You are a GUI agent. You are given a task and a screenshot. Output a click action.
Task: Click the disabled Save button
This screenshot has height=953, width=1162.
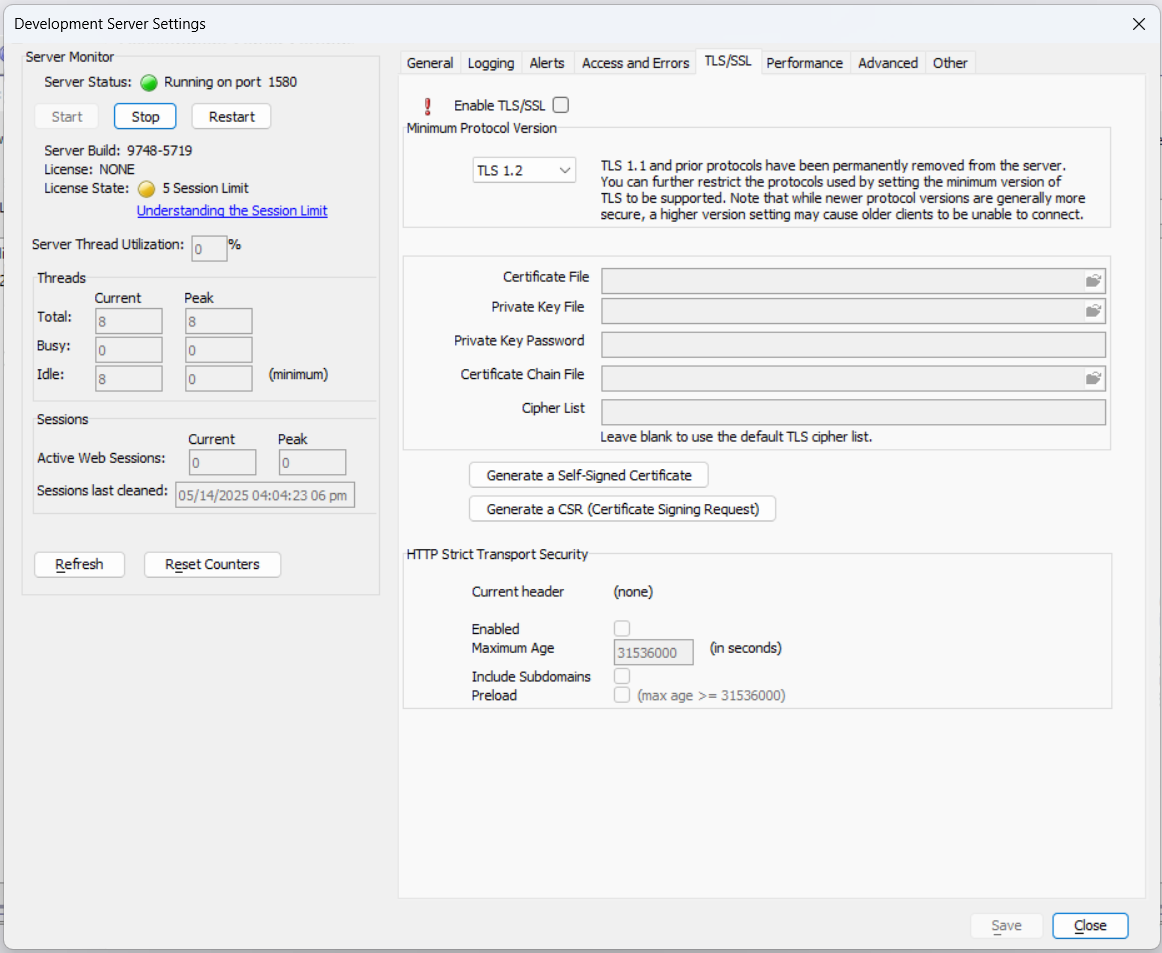[x=1006, y=926]
